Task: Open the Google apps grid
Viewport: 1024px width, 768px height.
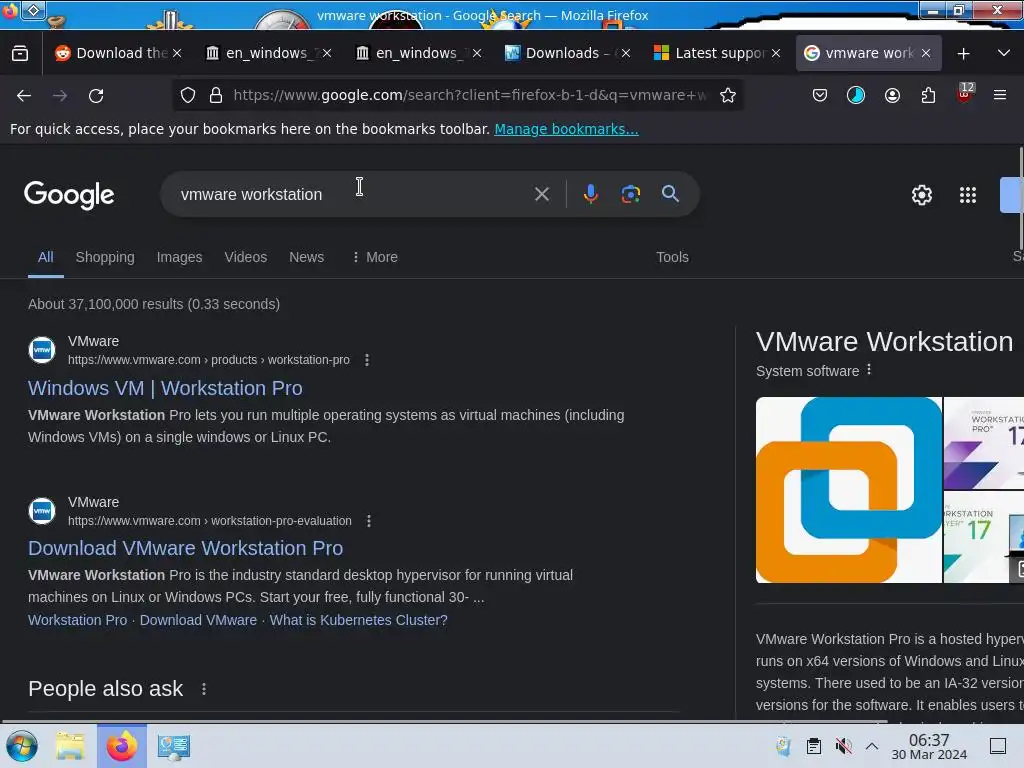Action: (968, 195)
